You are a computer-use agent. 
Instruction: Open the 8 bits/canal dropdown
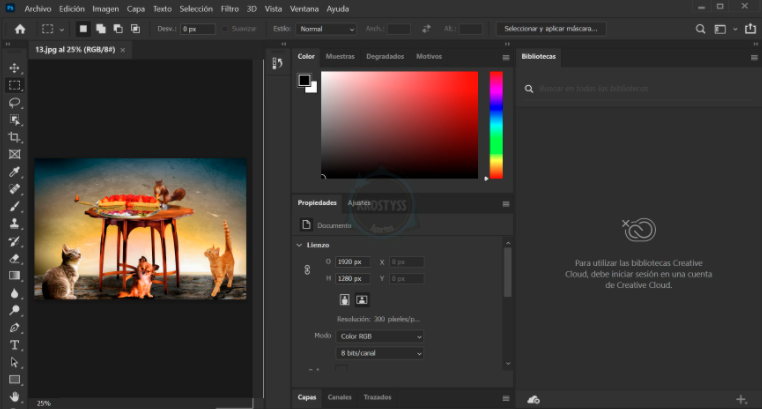tap(380, 353)
